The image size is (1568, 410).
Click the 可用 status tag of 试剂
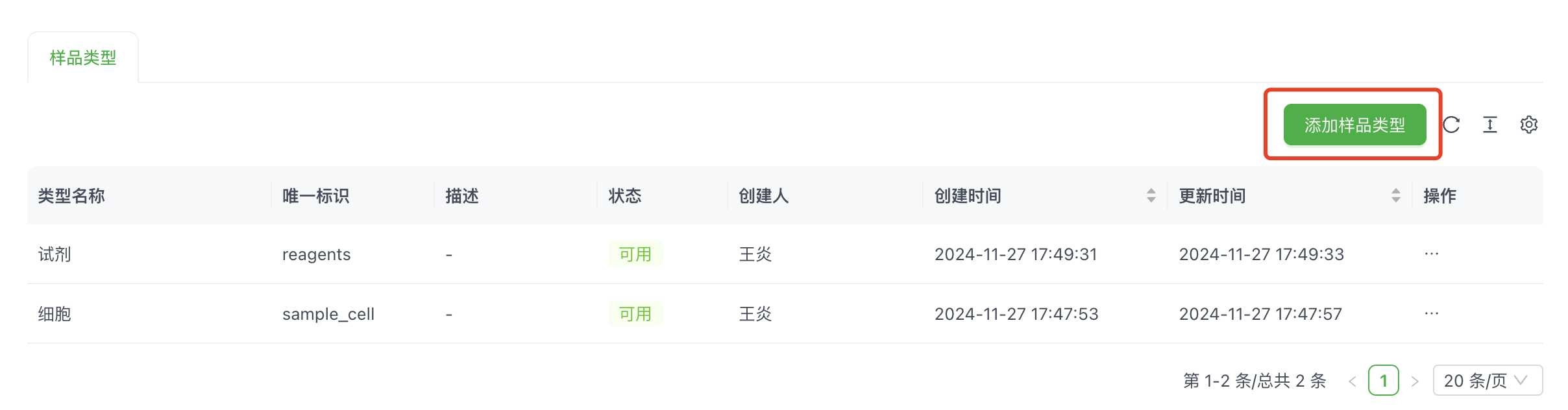coord(635,254)
